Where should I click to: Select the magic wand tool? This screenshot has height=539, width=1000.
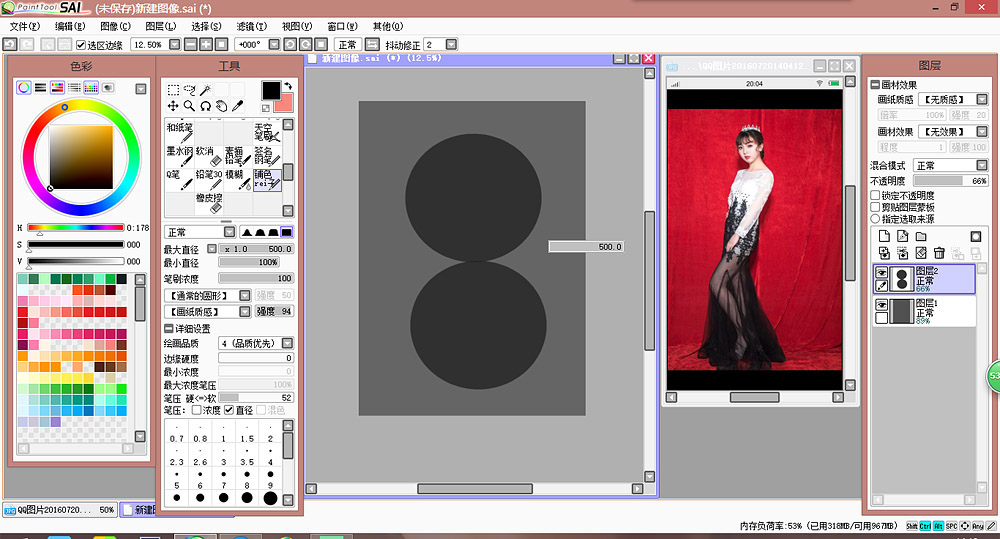point(206,89)
